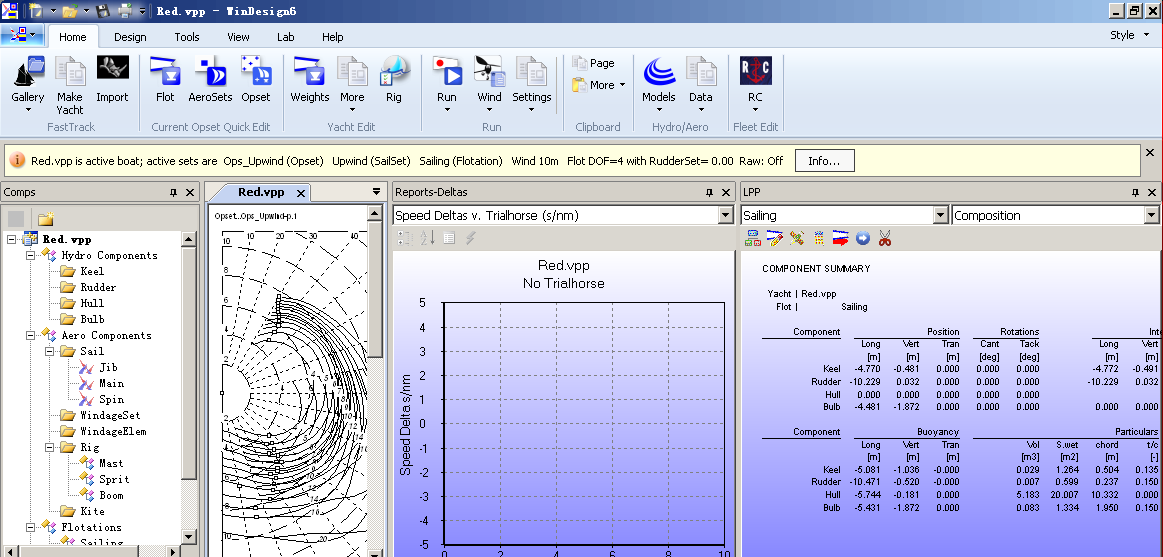
Task: Collapse the Aero Components tree node
Action: (30, 335)
